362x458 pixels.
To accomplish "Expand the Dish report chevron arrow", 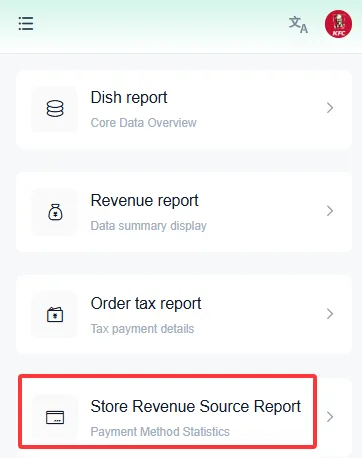I will (330, 108).
